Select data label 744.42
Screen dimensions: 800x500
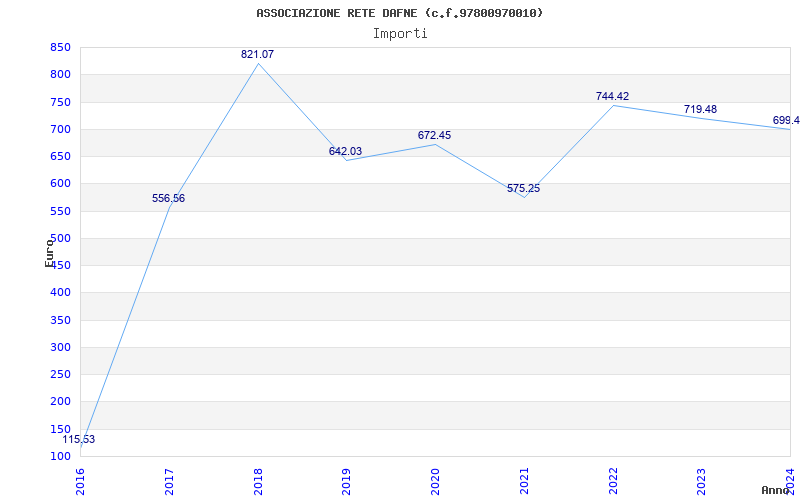(x=612, y=96)
